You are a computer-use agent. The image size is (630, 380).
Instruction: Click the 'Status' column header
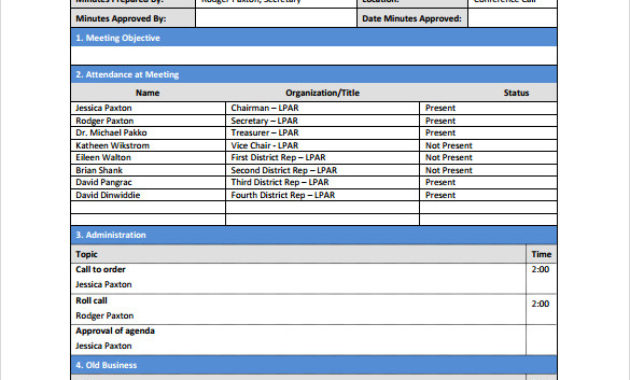[516, 93]
